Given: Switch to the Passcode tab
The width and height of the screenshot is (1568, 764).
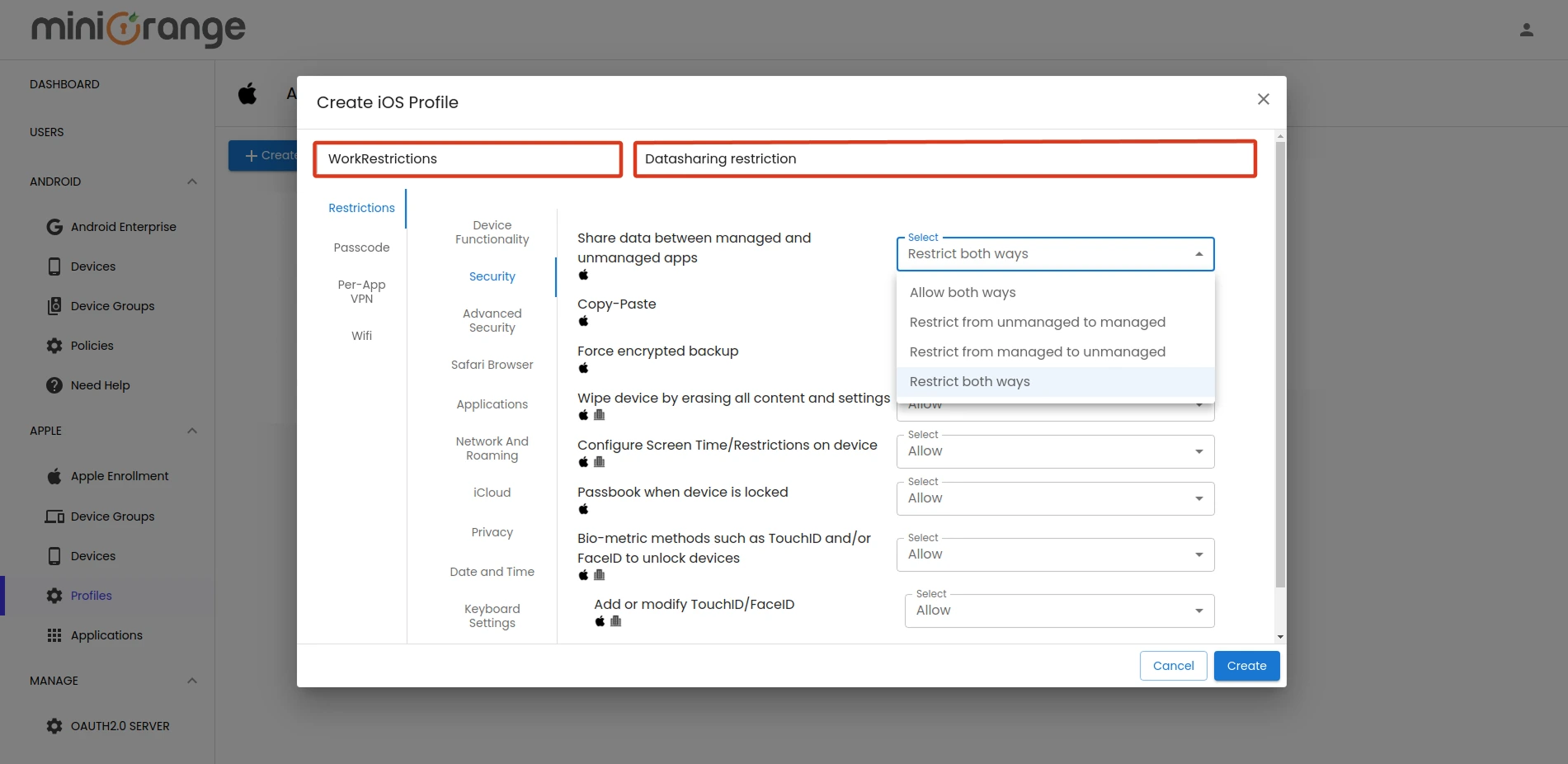Looking at the screenshot, I should pos(361,247).
